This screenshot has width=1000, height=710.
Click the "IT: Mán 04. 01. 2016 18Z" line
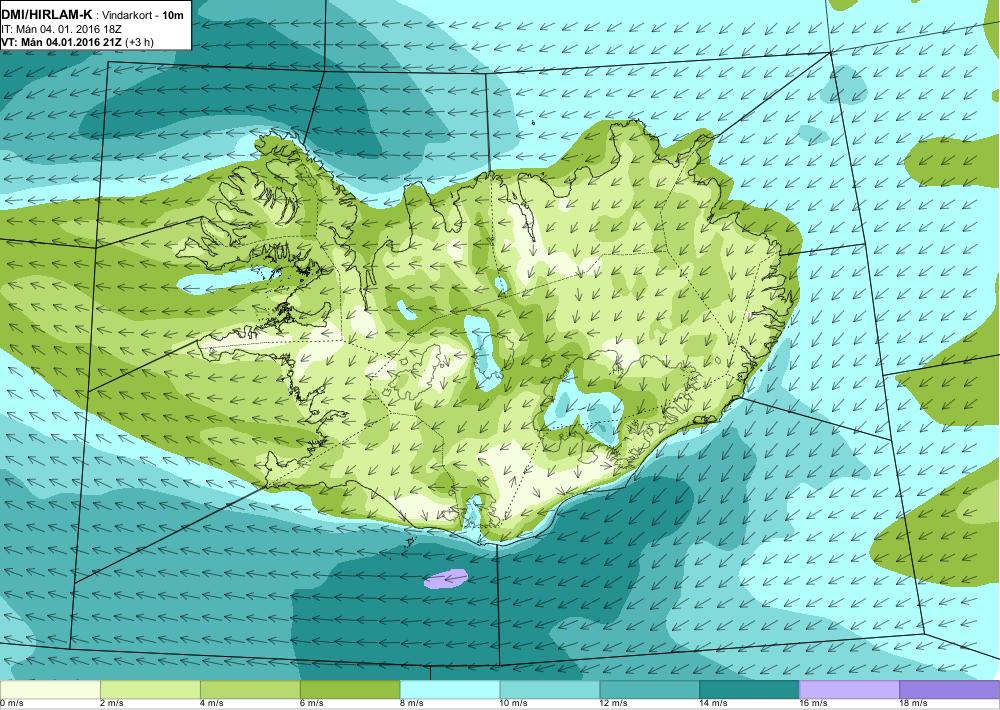[x=61, y=29]
